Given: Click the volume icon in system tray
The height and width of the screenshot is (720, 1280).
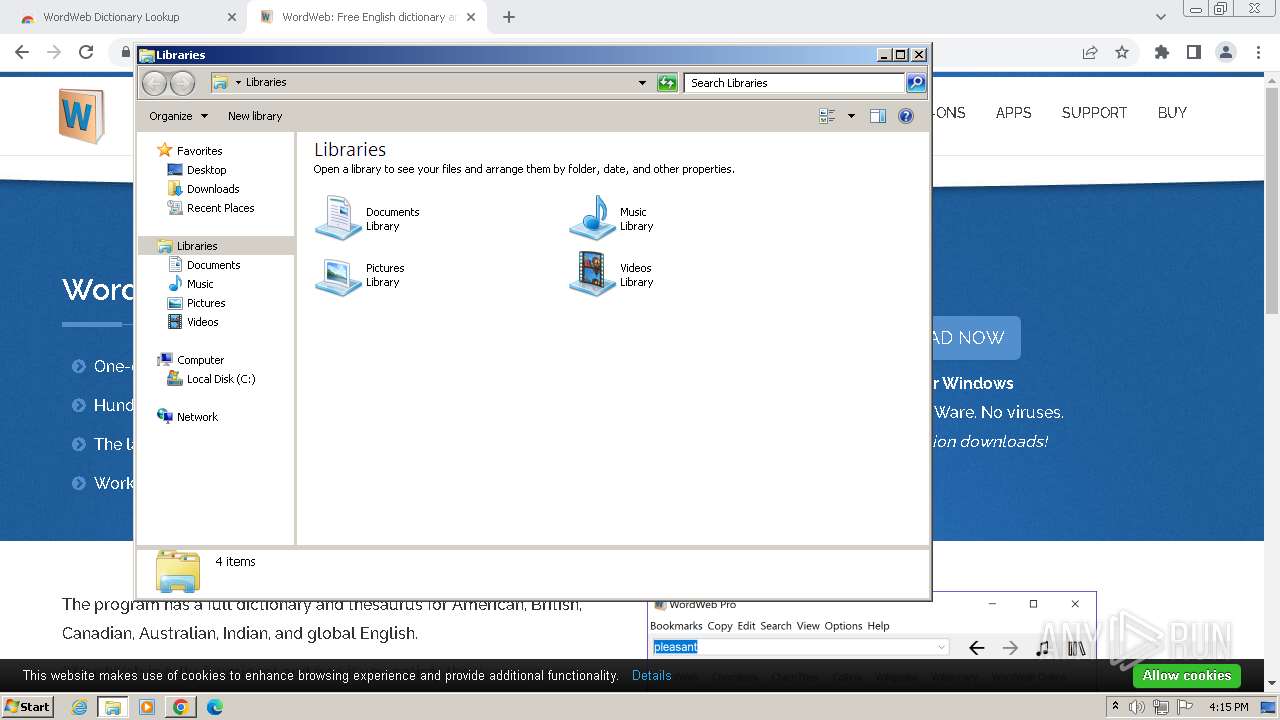Looking at the screenshot, I should (x=1137, y=707).
